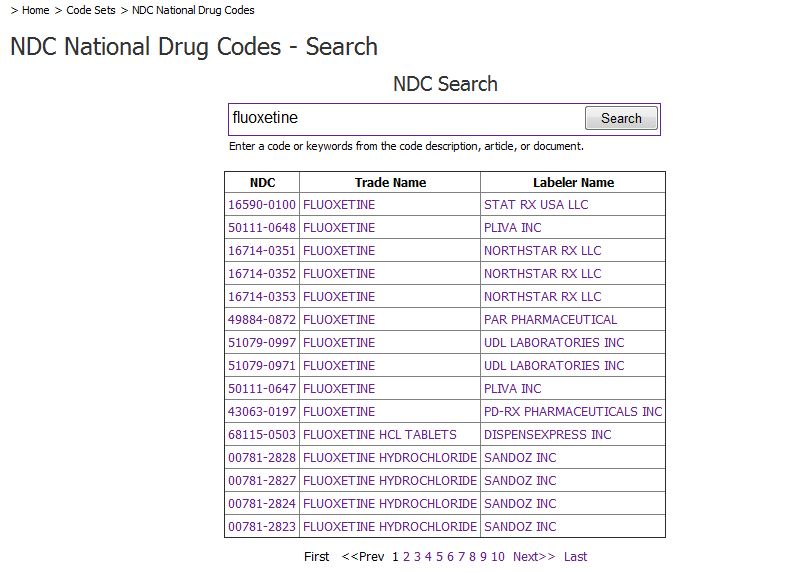Screen dimensions: 789x573
Task: Open NDC National Drug Codes breadcrumb
Action: tap(193, 10)
